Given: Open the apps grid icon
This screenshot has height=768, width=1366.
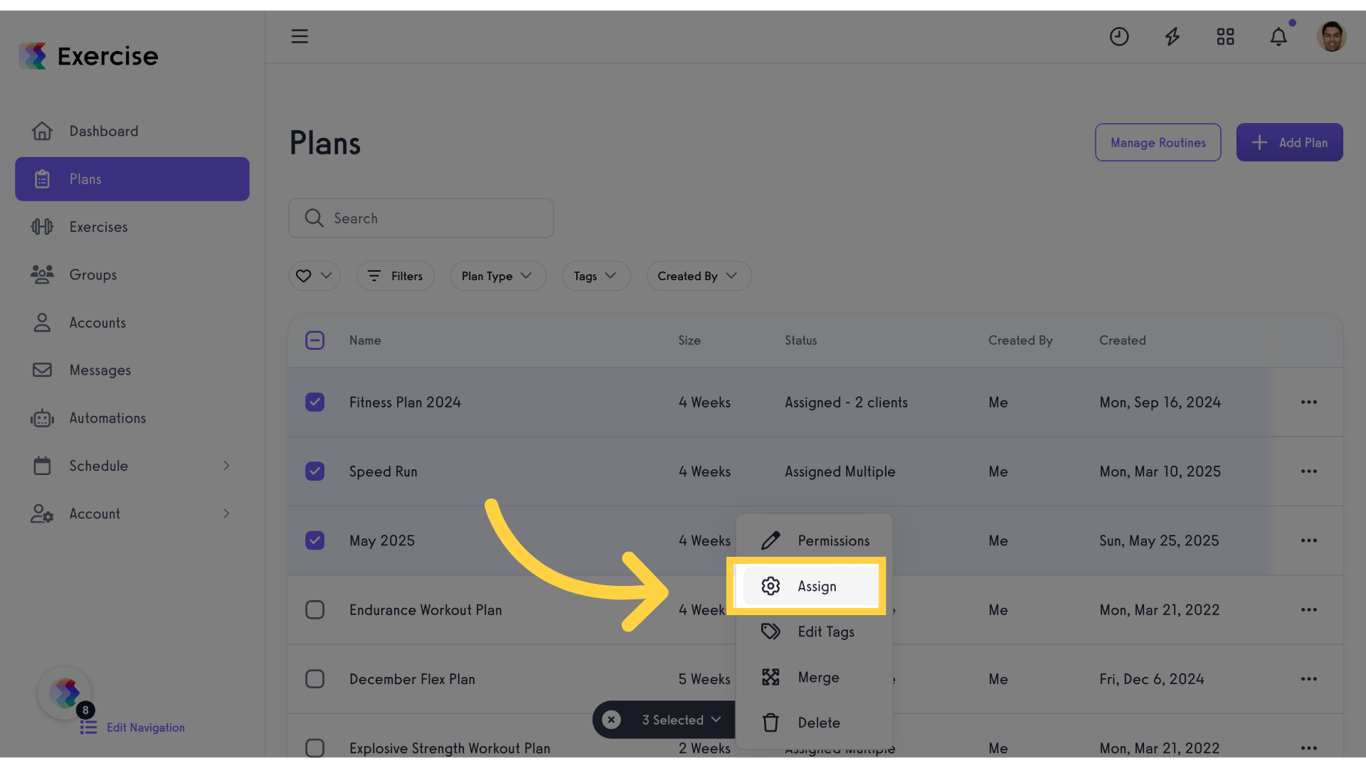Looking at the screenshot, I should pos(1225,37).
